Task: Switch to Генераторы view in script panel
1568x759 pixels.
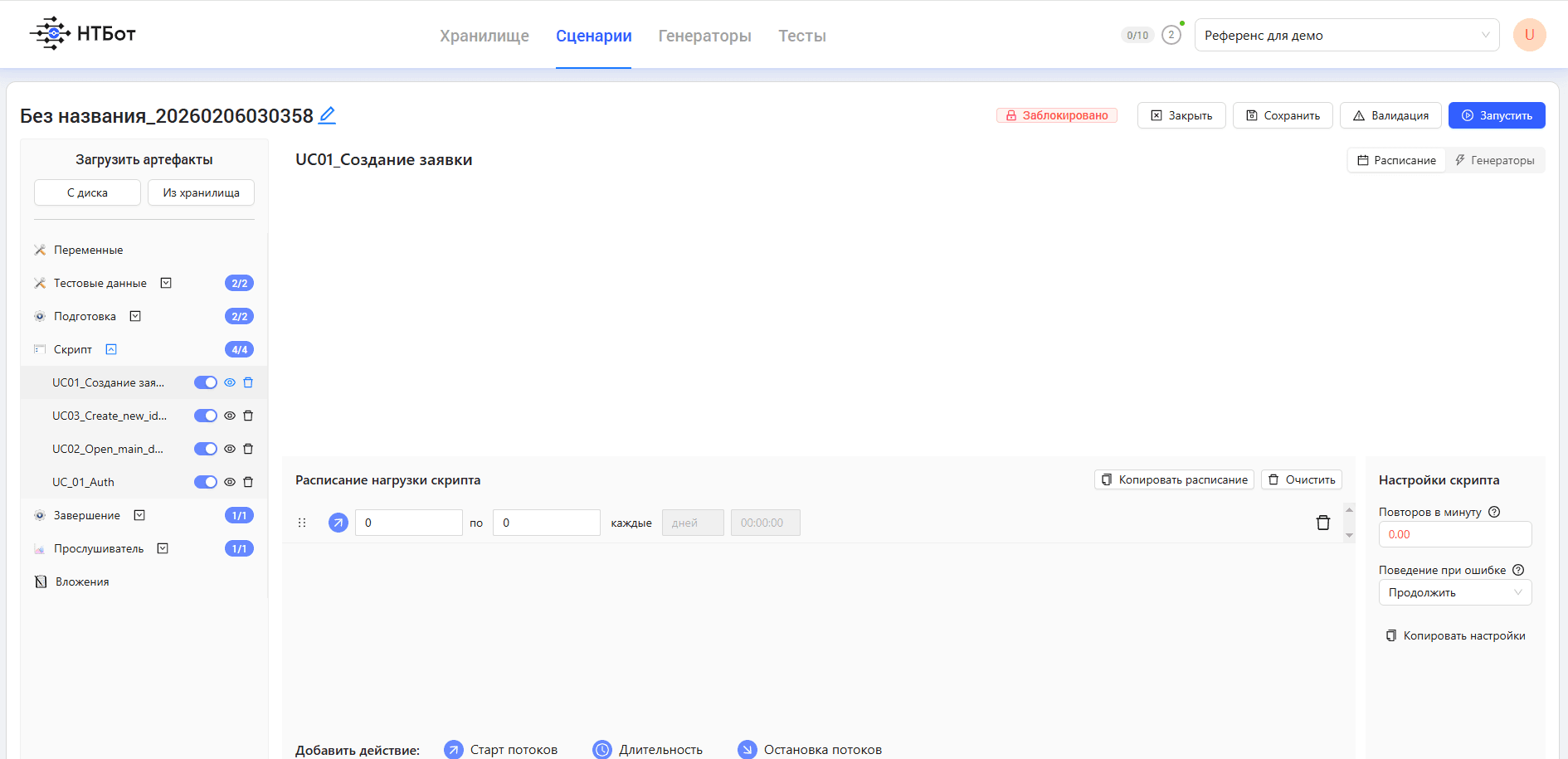Action: (x=1495, y=160)
